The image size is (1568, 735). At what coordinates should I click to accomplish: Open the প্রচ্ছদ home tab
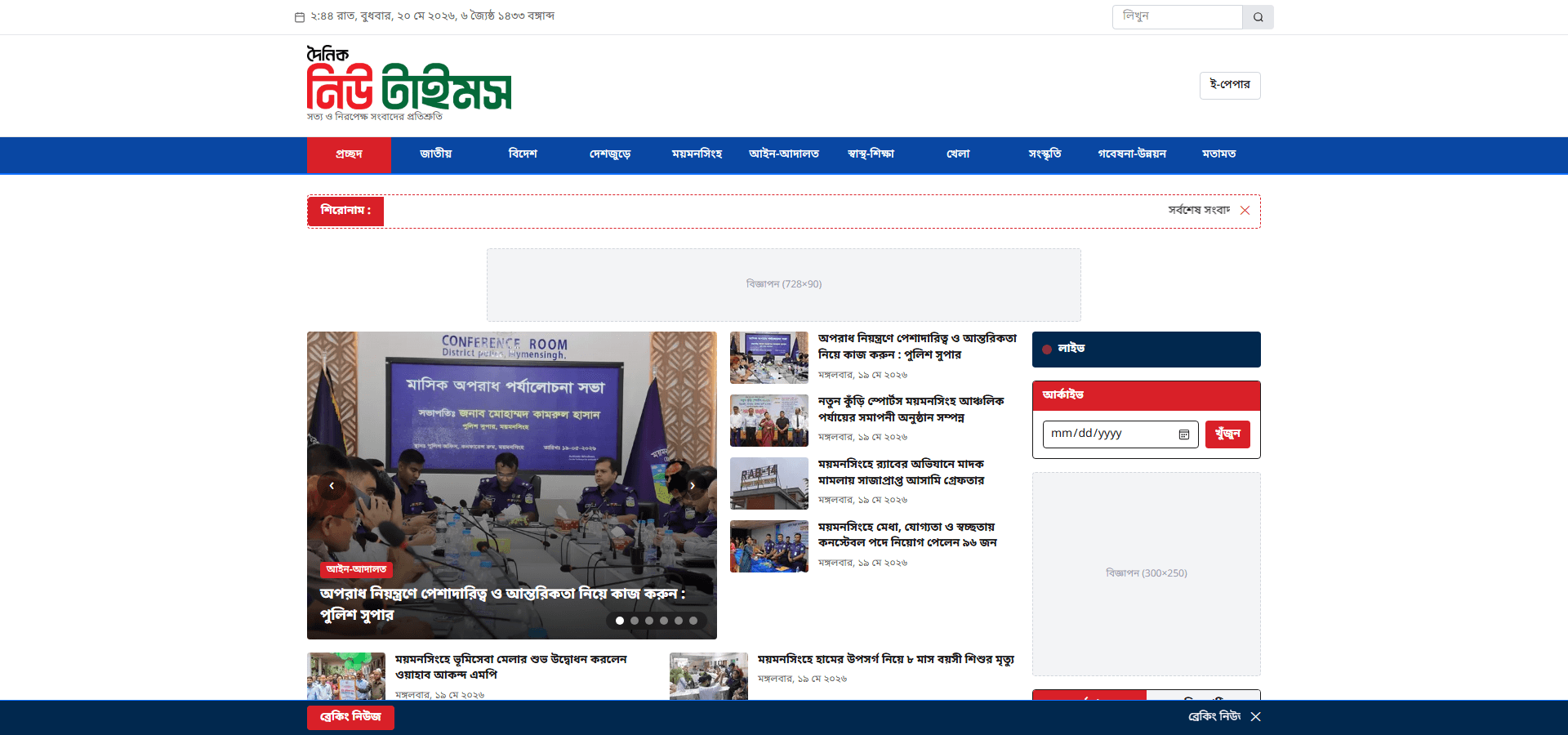349,154
